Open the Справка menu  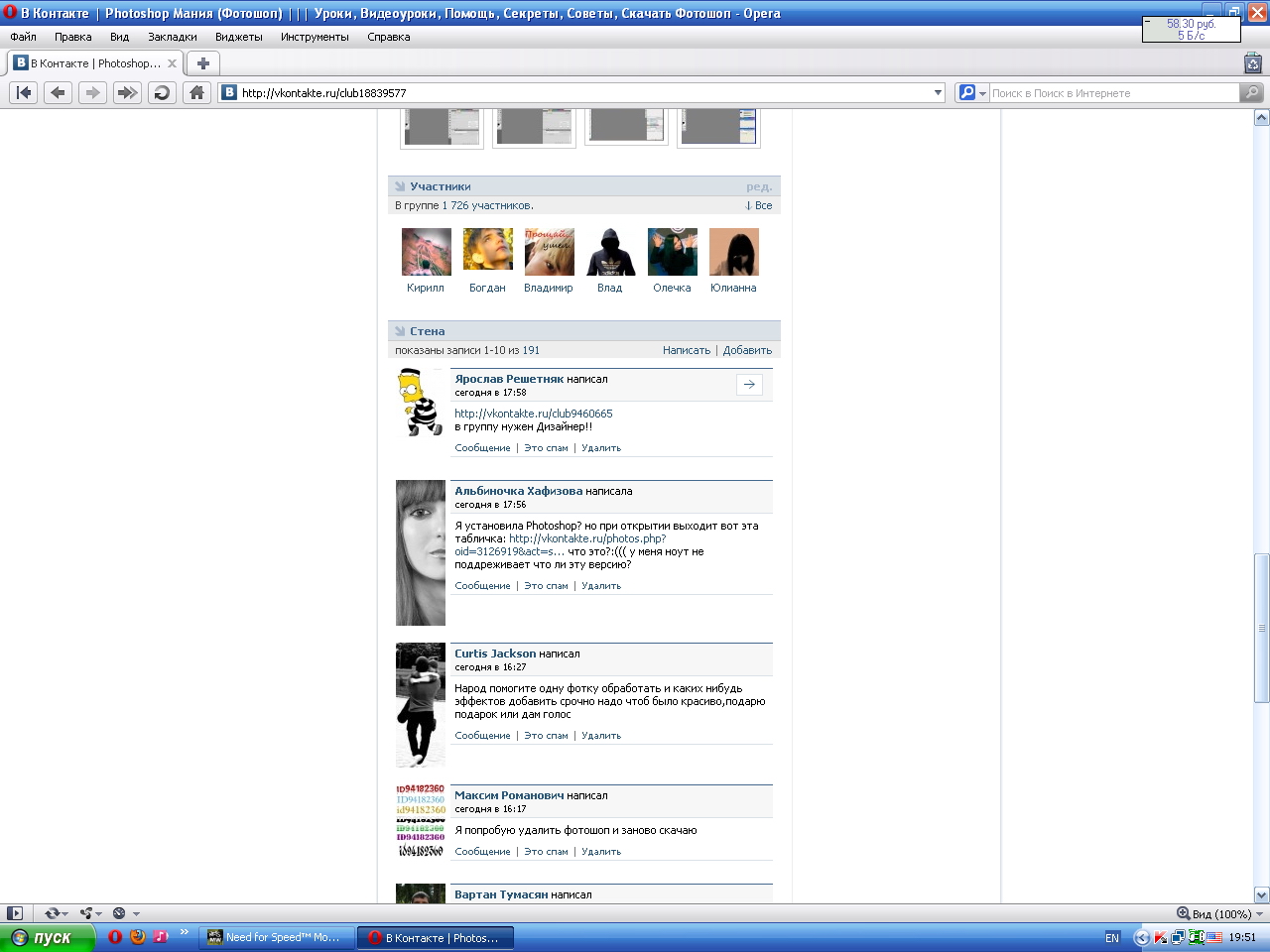click(x=389, y=37)
